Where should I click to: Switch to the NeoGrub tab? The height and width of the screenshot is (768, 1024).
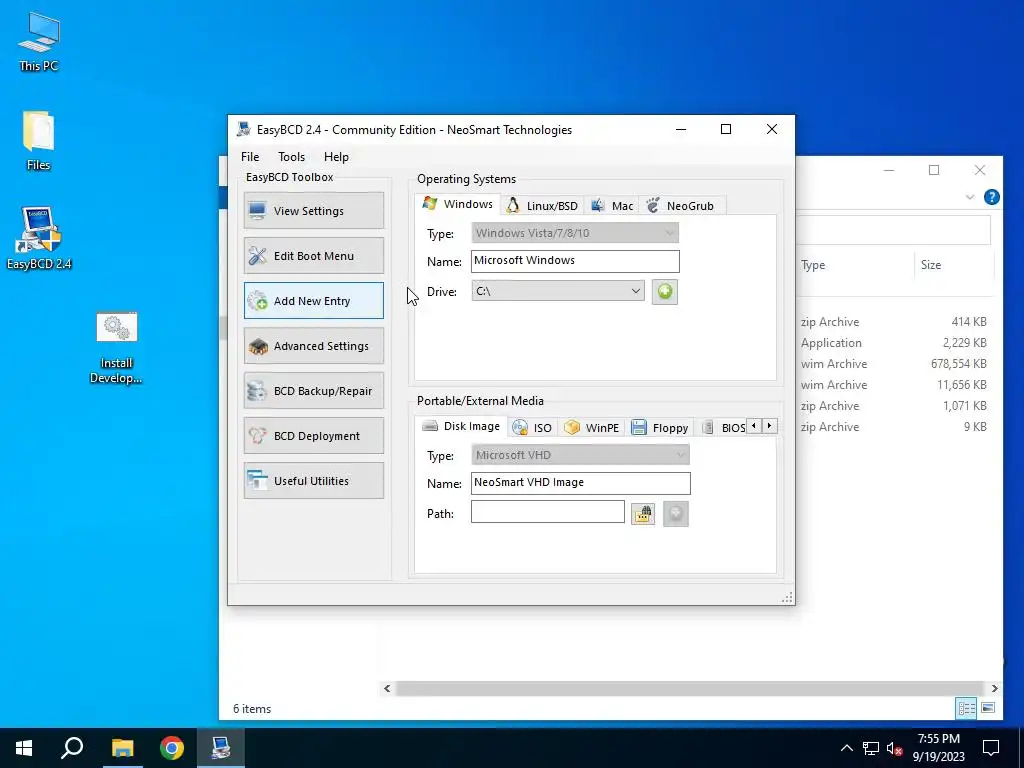coord(681,206)
